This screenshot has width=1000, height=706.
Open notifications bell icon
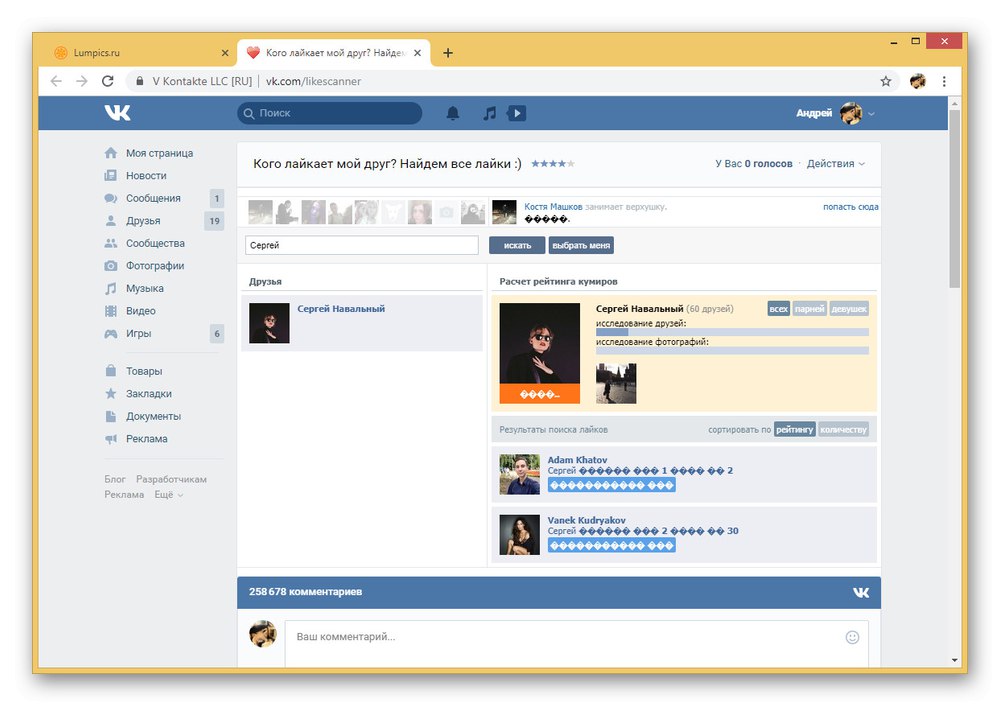[453, 114]
